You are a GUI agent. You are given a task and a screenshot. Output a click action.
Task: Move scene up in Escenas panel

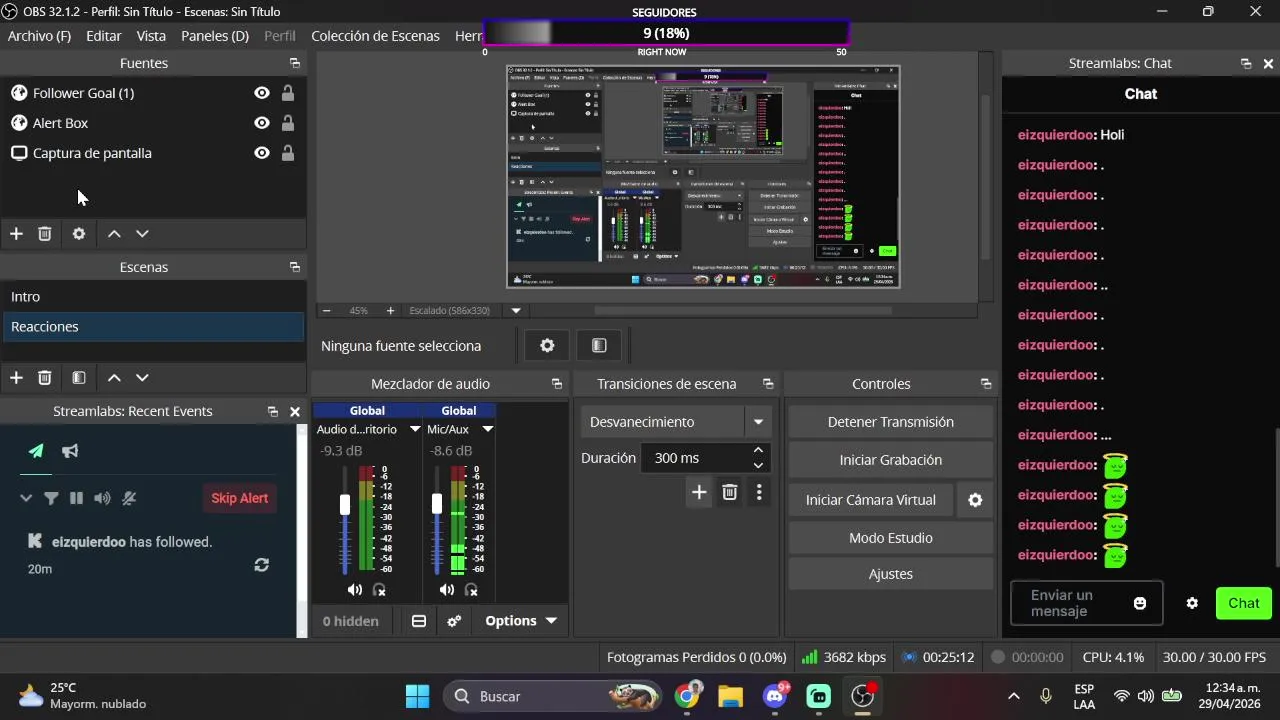(x=114, y=377)
